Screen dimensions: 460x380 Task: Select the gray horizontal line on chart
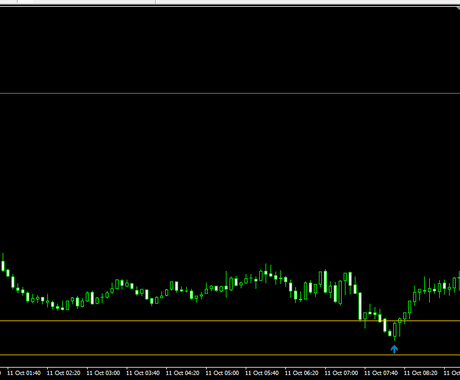(x=230, y=93)
